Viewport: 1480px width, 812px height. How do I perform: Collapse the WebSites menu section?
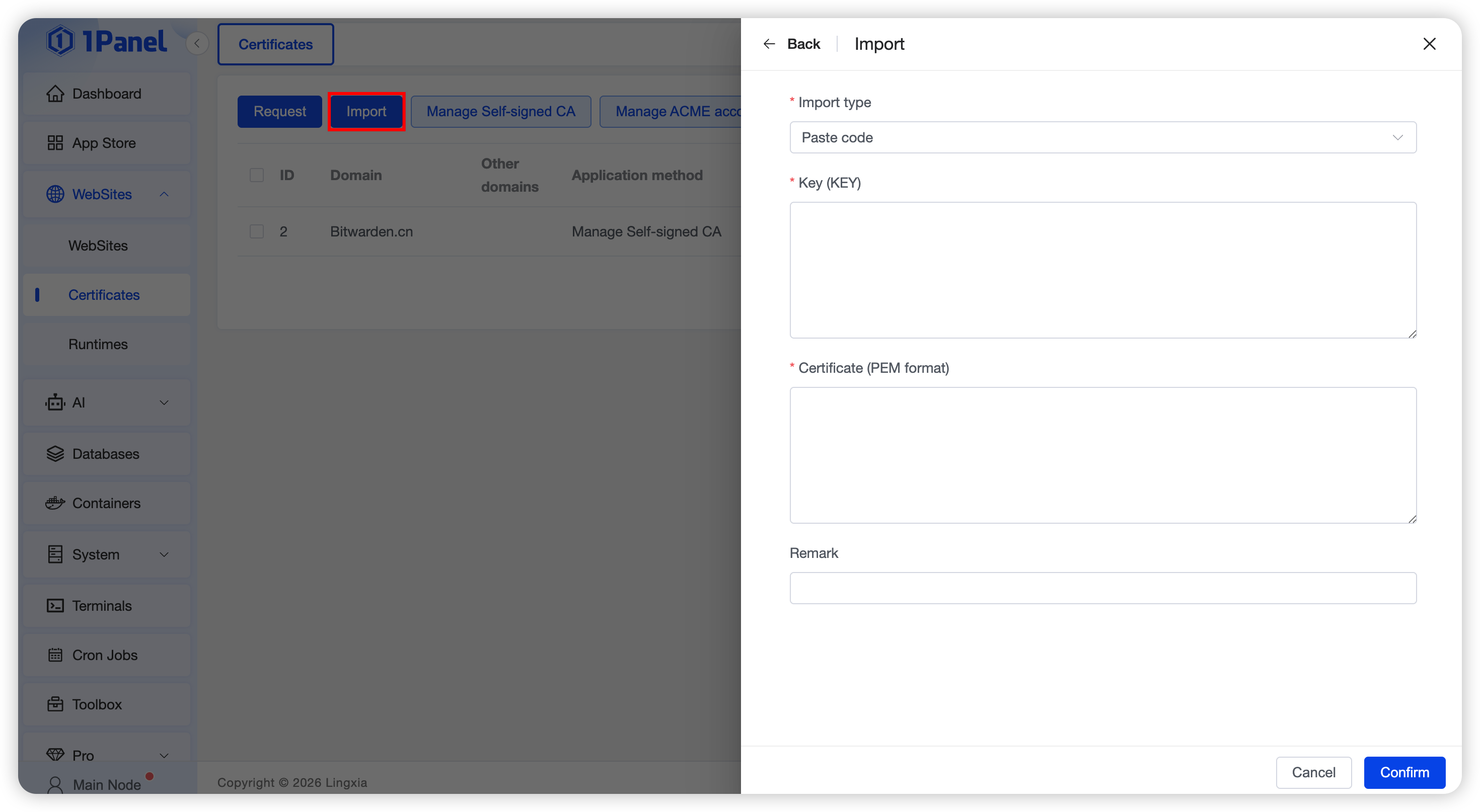pos(164,194)
